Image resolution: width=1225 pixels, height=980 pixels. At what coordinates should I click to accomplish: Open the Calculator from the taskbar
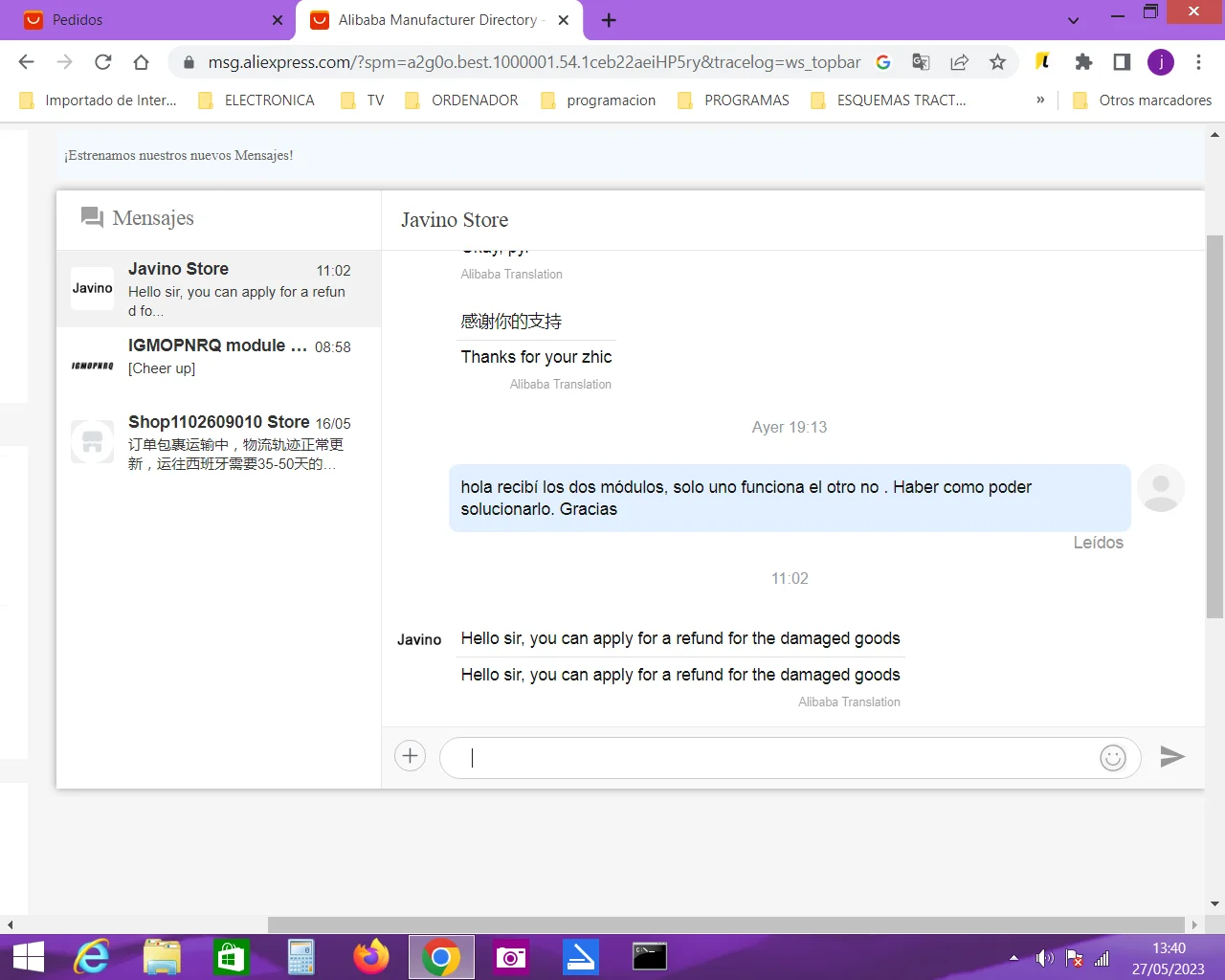coord(301,957)
